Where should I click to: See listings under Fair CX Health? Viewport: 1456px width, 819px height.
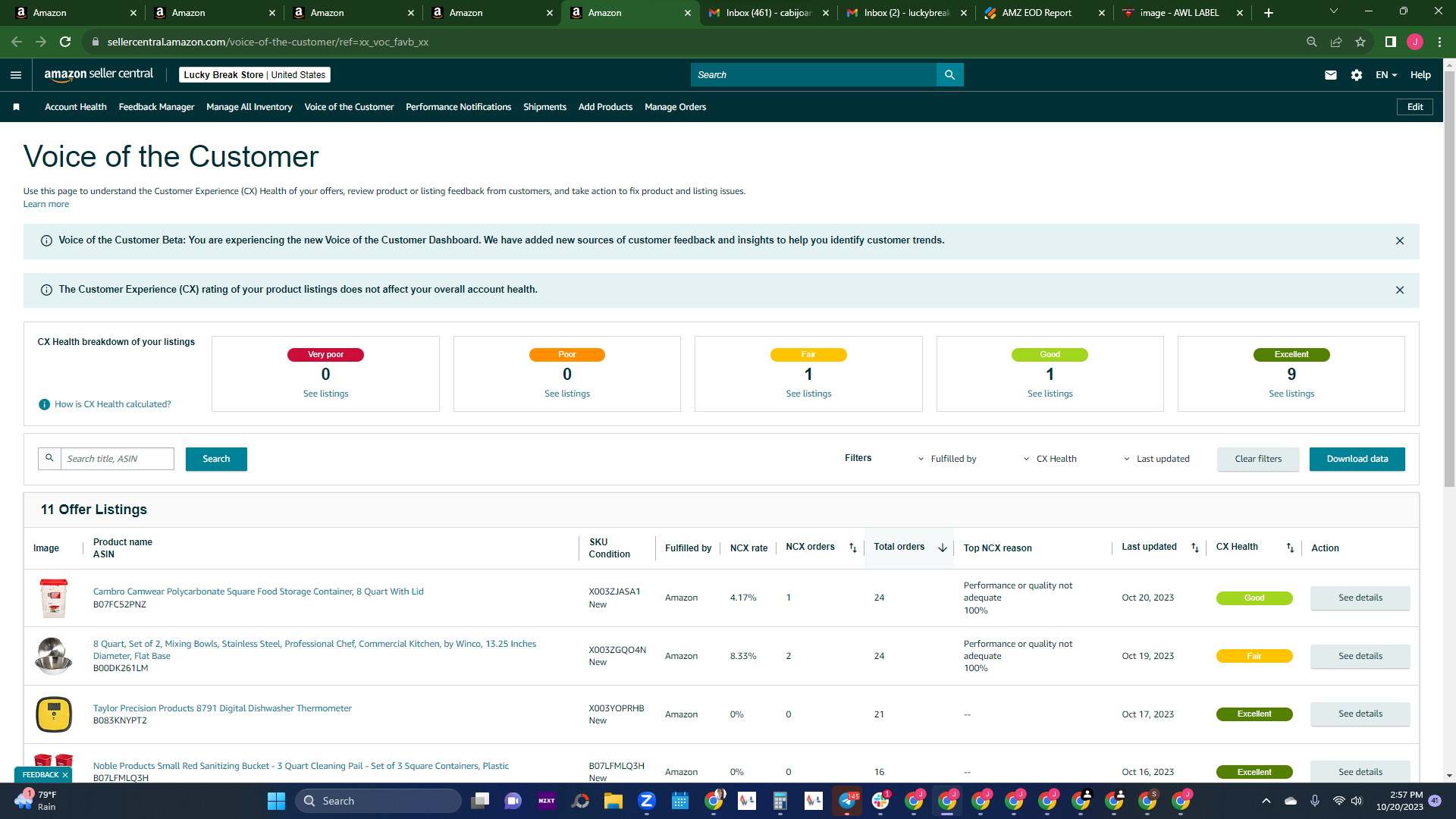click(x=808, y=394)
